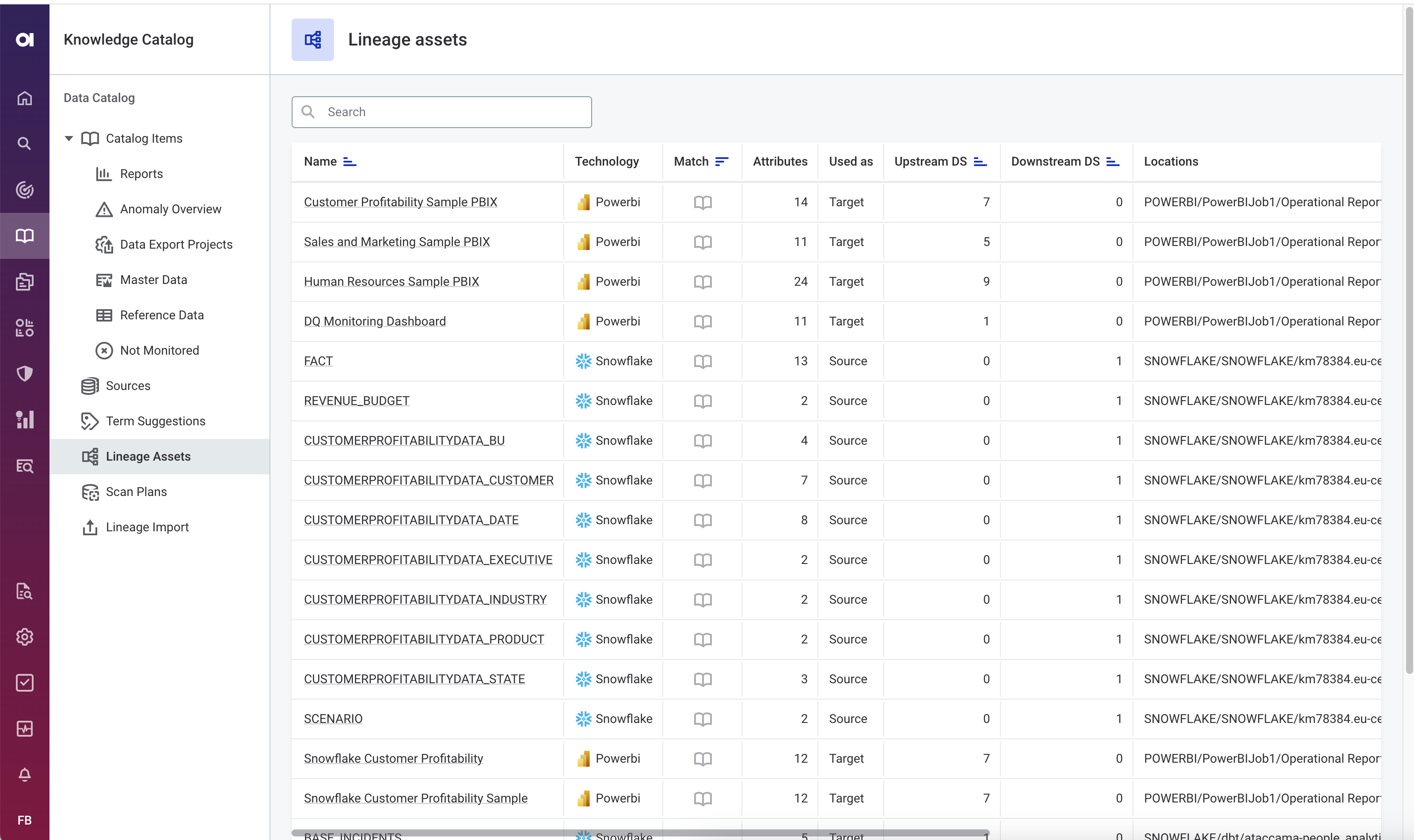Open the REVENUE_BUDGET asset link

coord(356,401)
